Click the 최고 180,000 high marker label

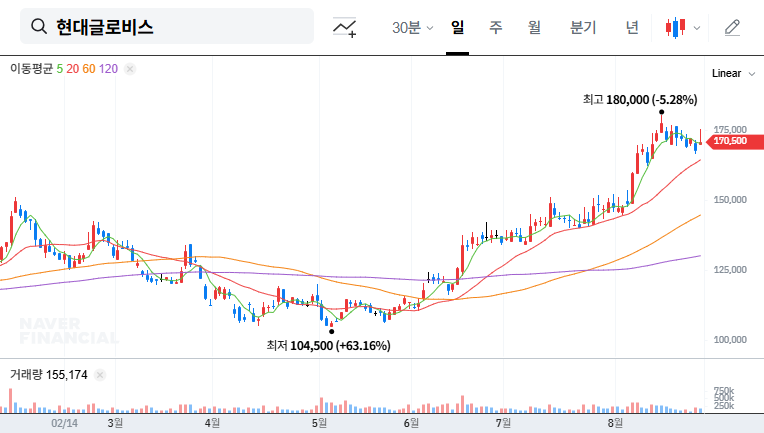640,100
